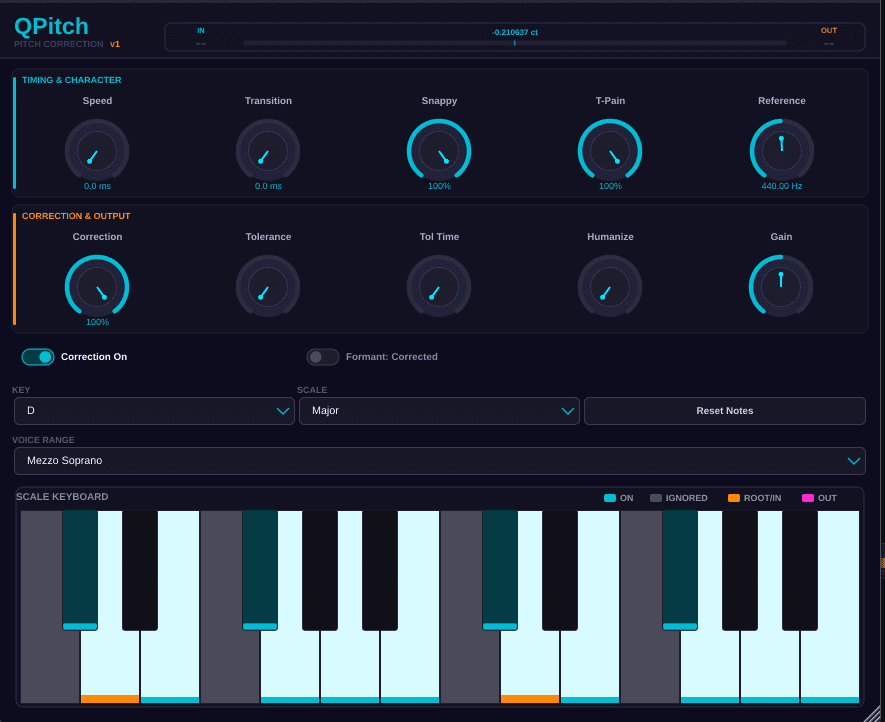The width and height of the screenshot is (885, 722).
Task: Click the Reset Notes button
Action: [725, 411]
